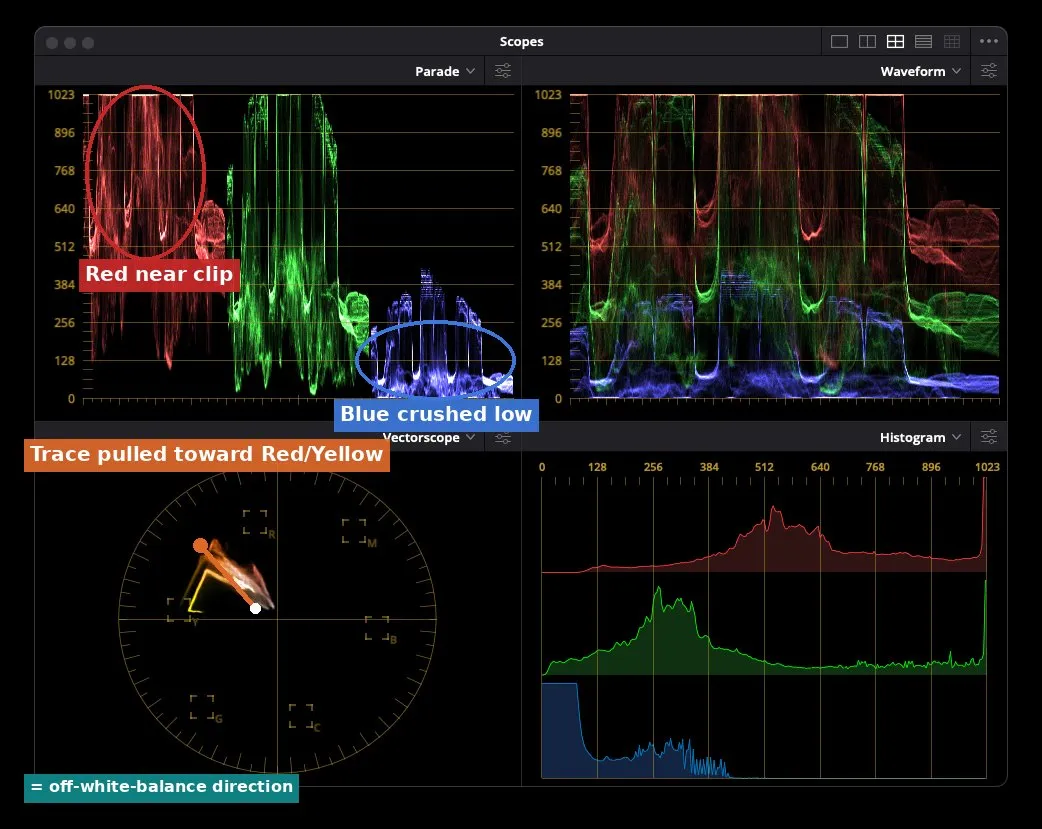This screenshot has height=829, width=1042.
Task: Click the R target box in Vectorscope
Action: [x=255, y=523]
